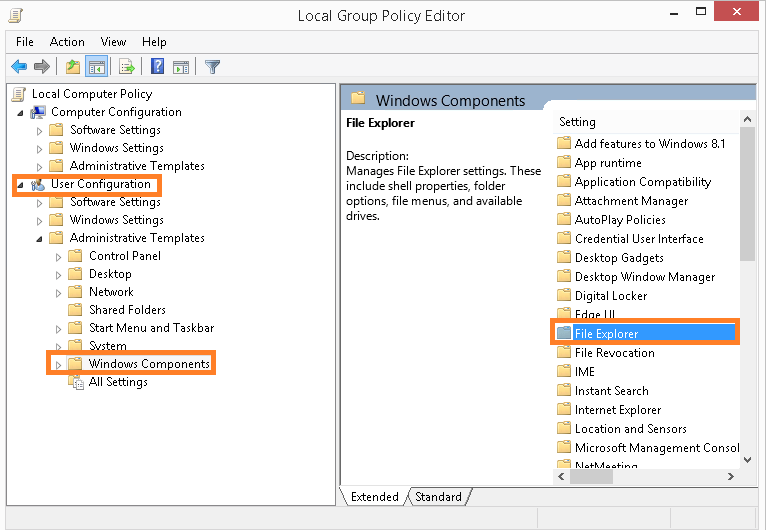766x530 pixels.
Task: Select Windows Settings under User Configuration
Action: point(116,220)
